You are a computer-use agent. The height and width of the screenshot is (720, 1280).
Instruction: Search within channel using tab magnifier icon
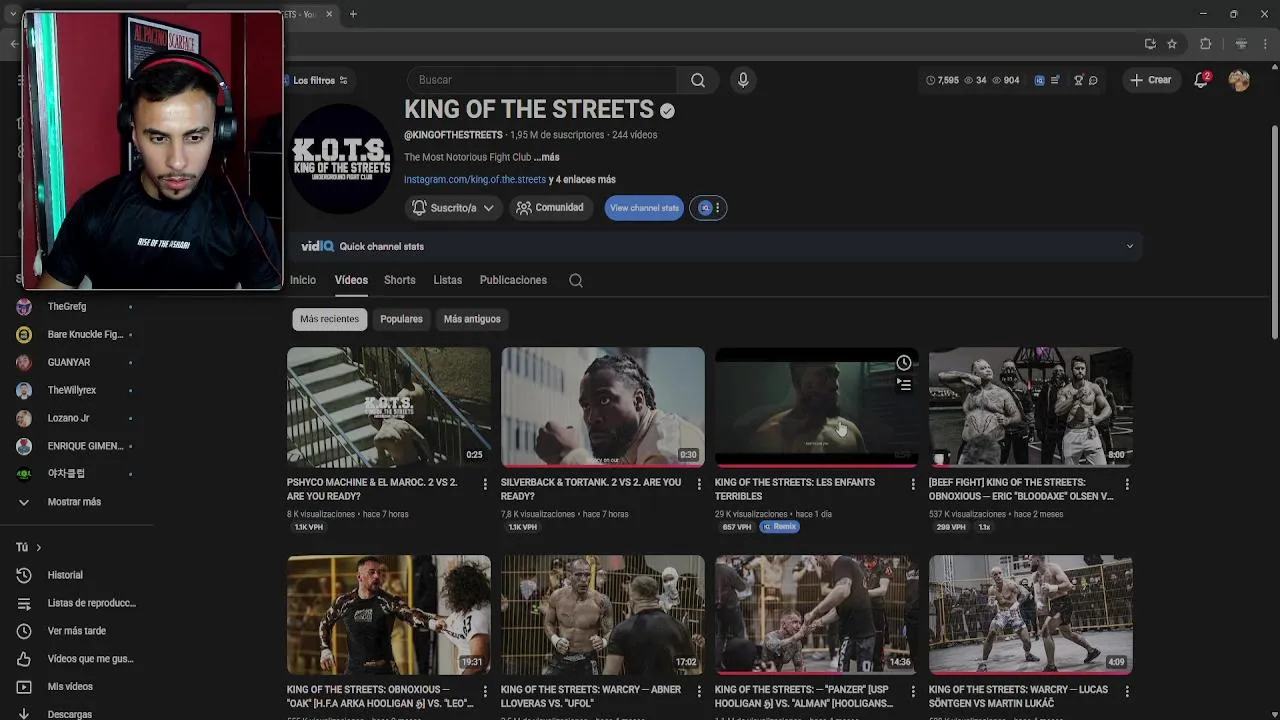[576, 280]
